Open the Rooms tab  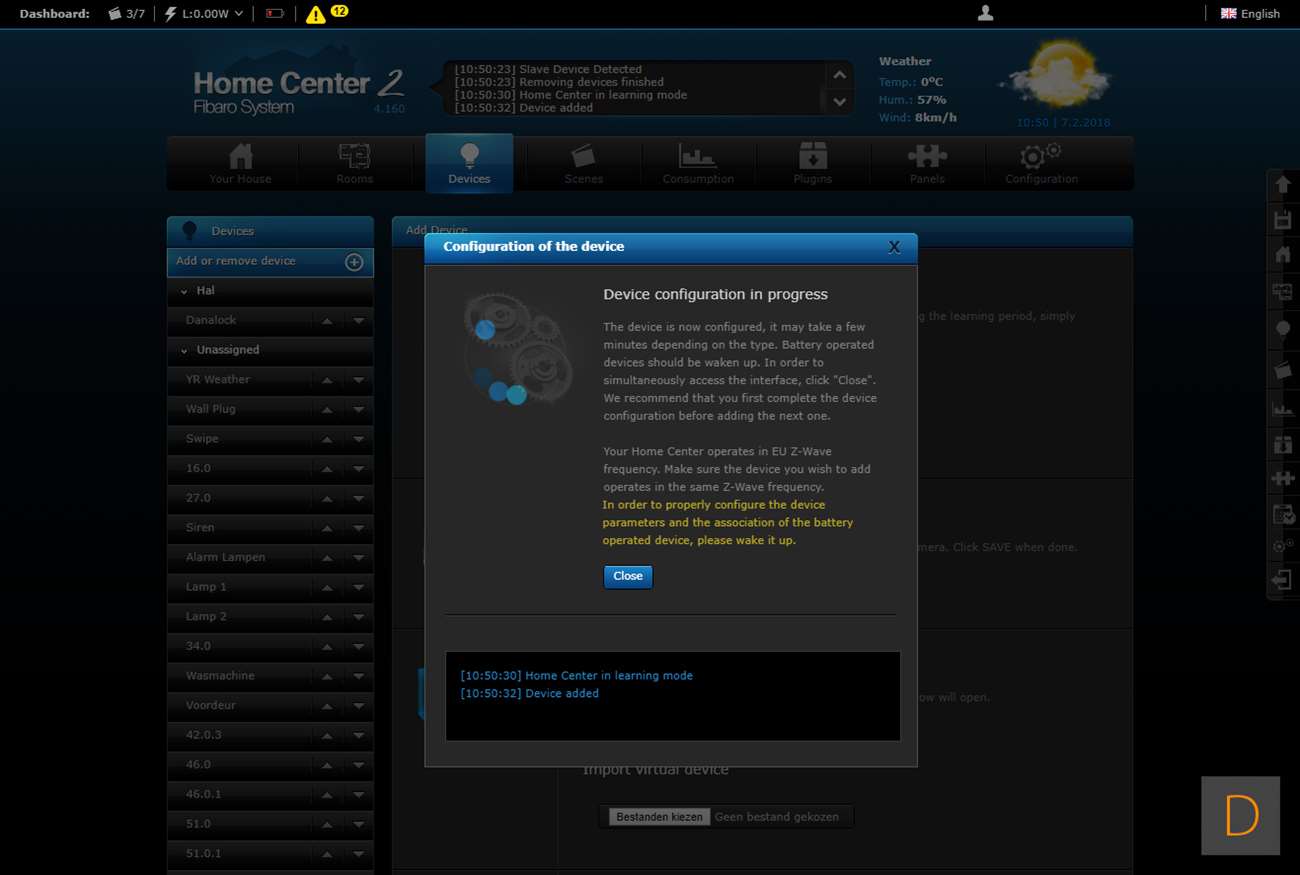354,163
